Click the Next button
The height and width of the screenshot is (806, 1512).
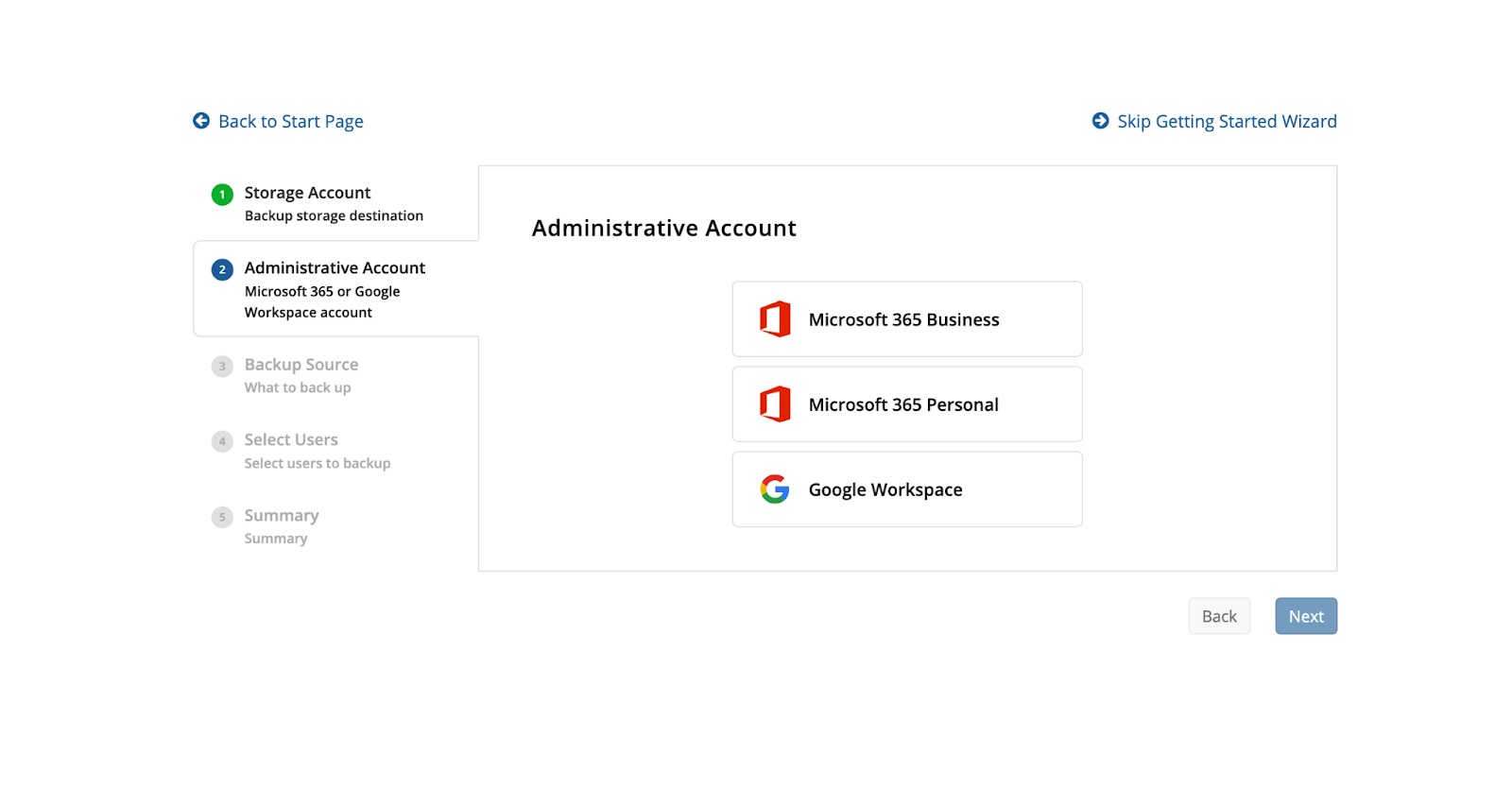[1306, 616]
